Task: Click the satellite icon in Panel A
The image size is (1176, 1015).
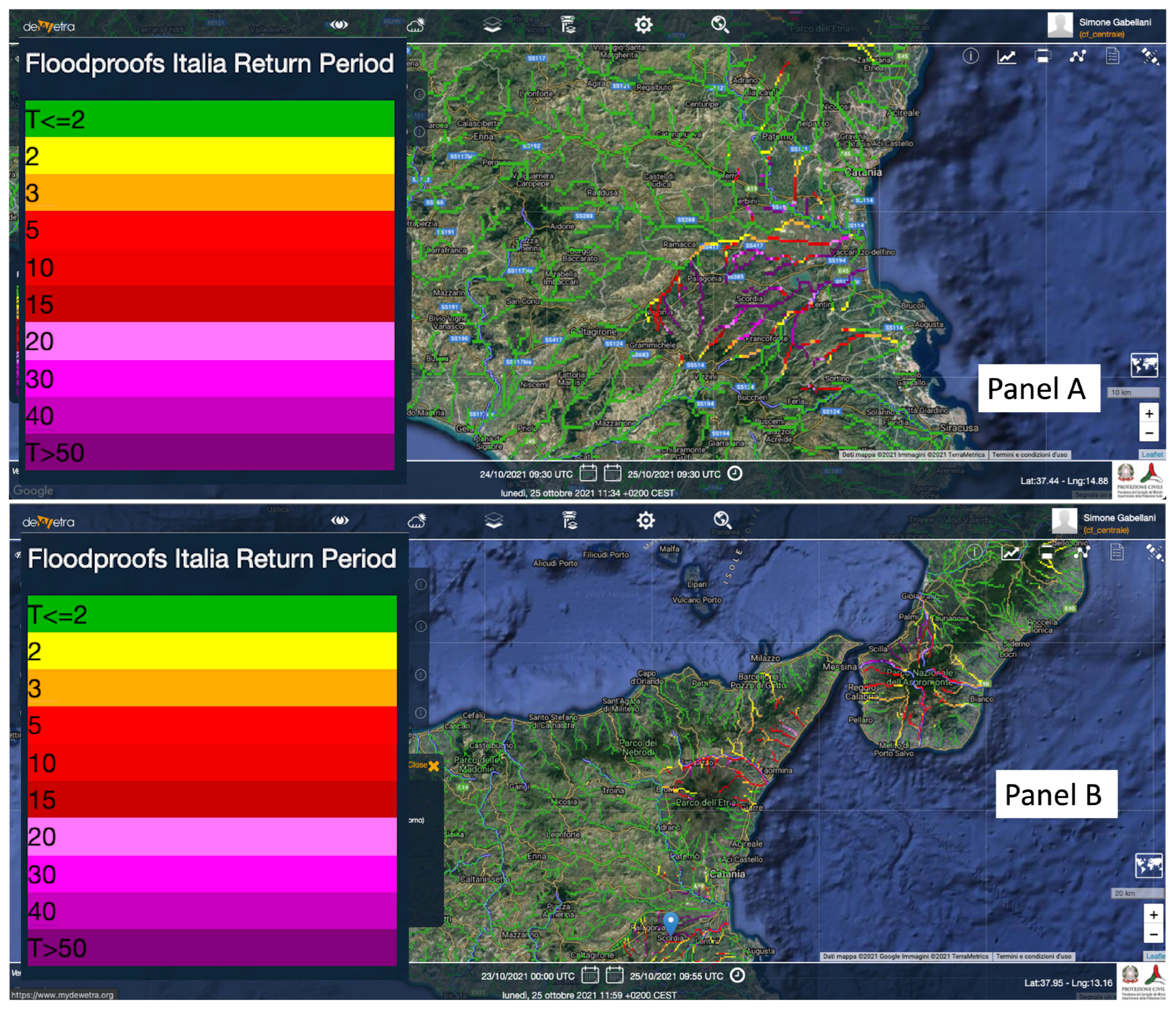Action: [1150, 56]
